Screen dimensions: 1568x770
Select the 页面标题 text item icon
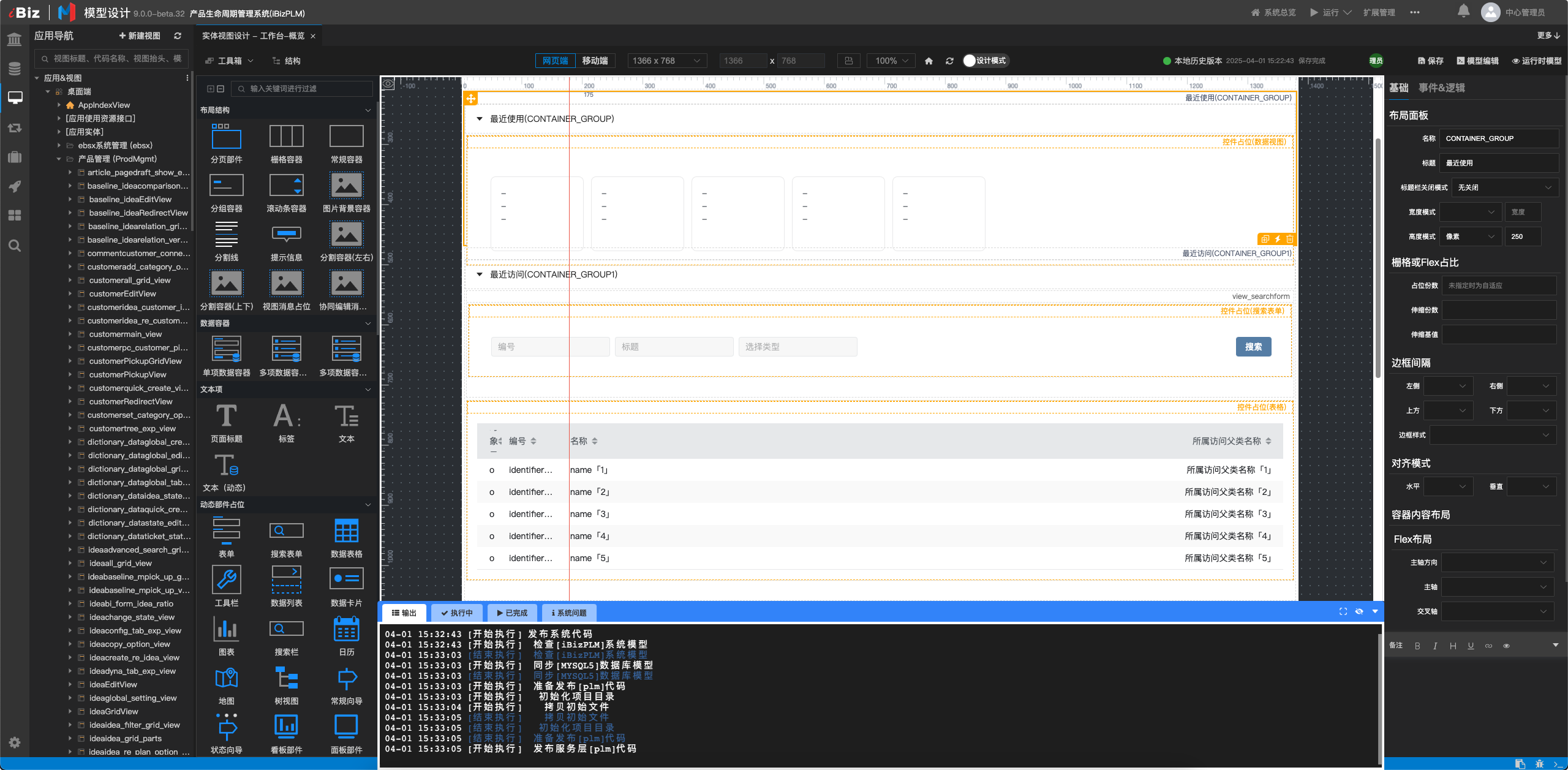coord(226,416)
